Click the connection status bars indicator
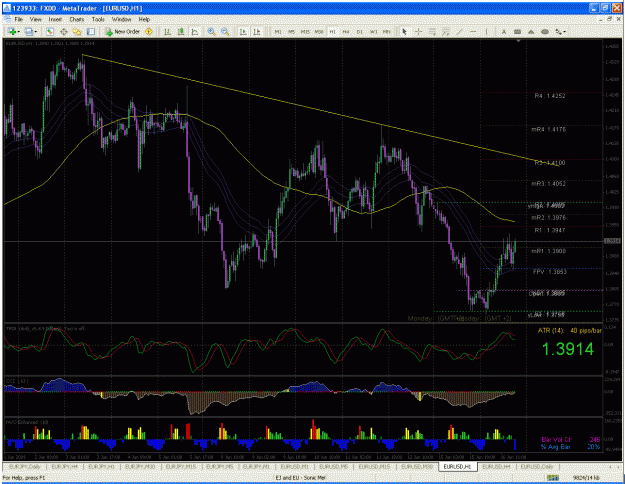The image size is (625, 484). pos(552,477)
